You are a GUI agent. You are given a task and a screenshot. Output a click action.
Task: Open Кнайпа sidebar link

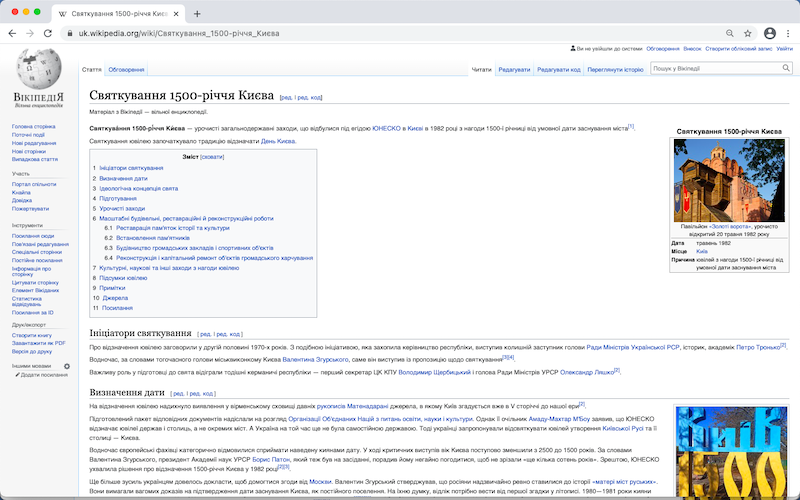pyautogui.click(x=21, y=192)
